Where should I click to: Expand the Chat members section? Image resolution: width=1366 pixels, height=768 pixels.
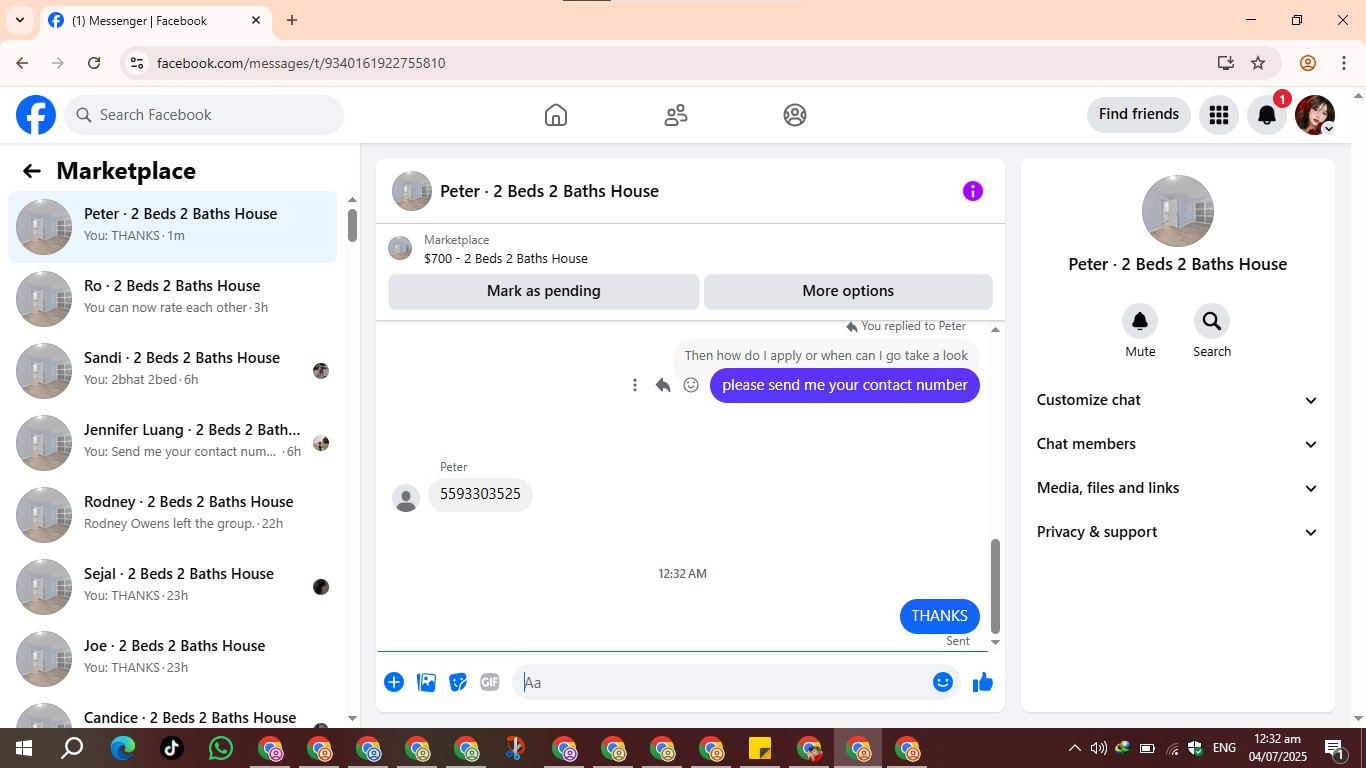(1178, 444)
